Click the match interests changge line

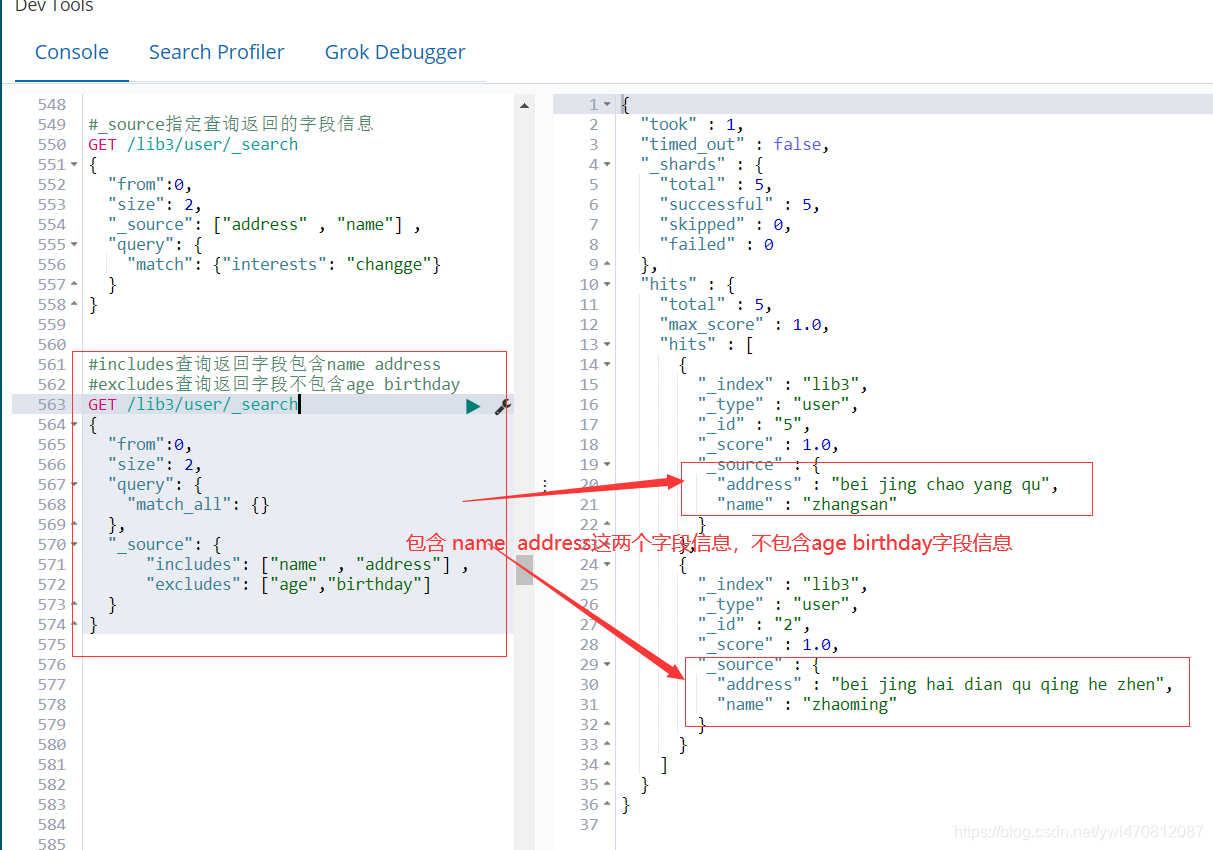(x=284, y=264)
